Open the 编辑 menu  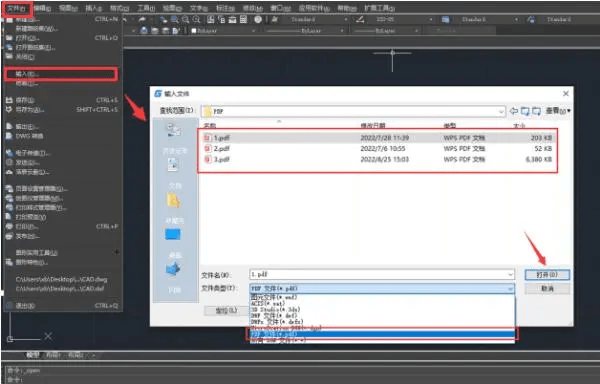click(42, 8)
